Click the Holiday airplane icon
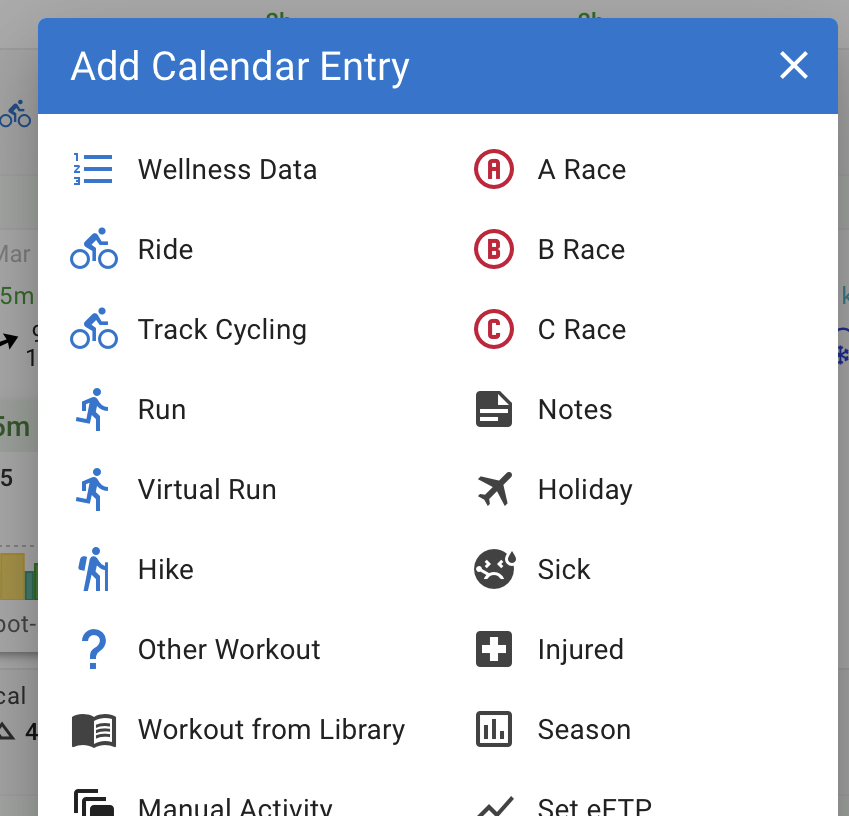Screen dimensions: 849x816 click(493, 490)
